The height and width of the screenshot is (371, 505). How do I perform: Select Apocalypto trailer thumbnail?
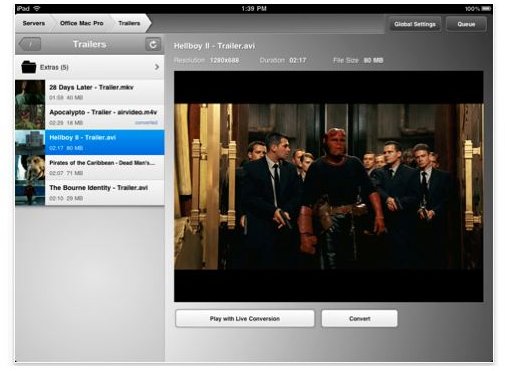(x=30, y=117)
